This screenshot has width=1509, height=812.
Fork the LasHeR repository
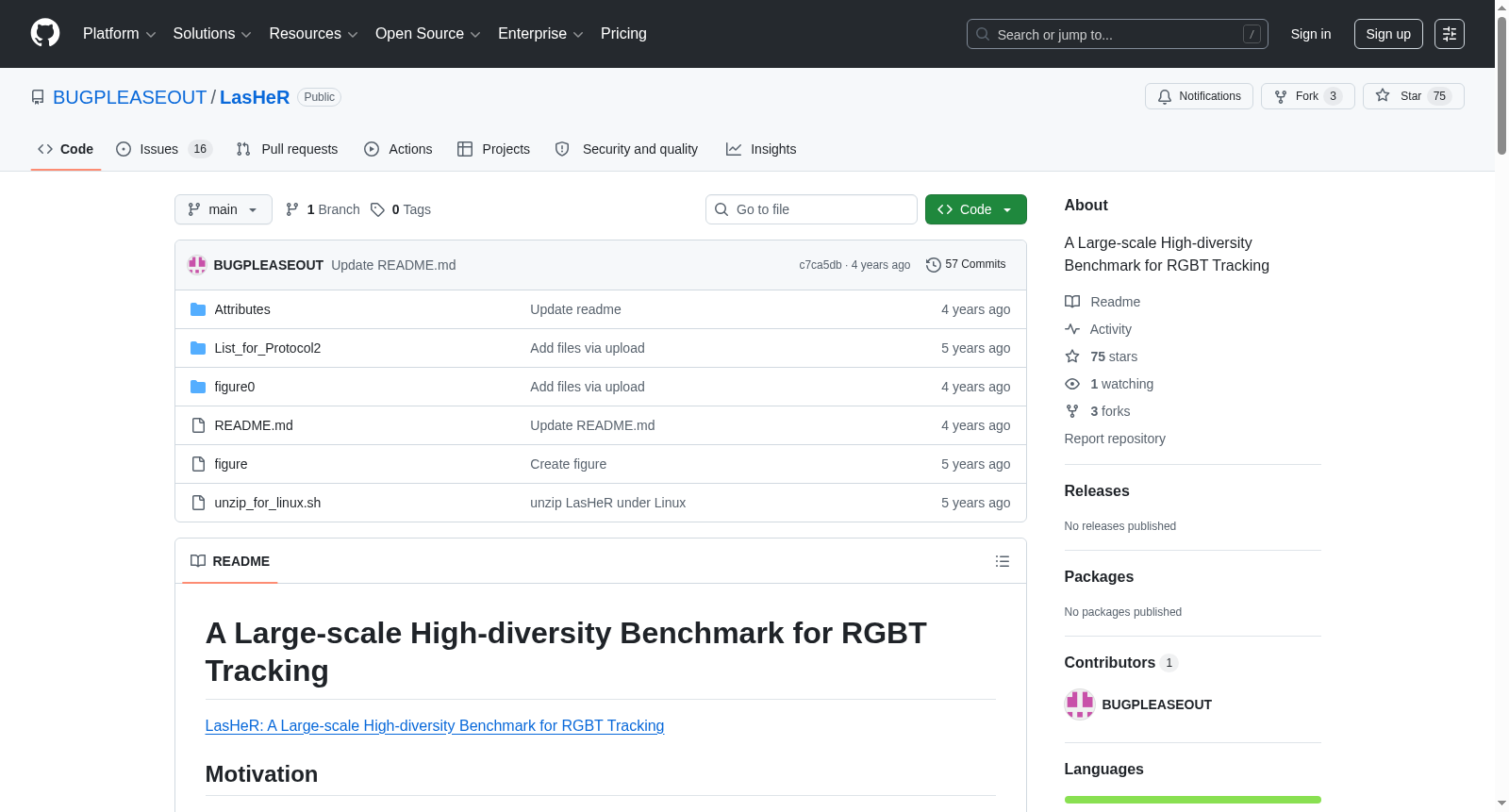pos(1308,96)
